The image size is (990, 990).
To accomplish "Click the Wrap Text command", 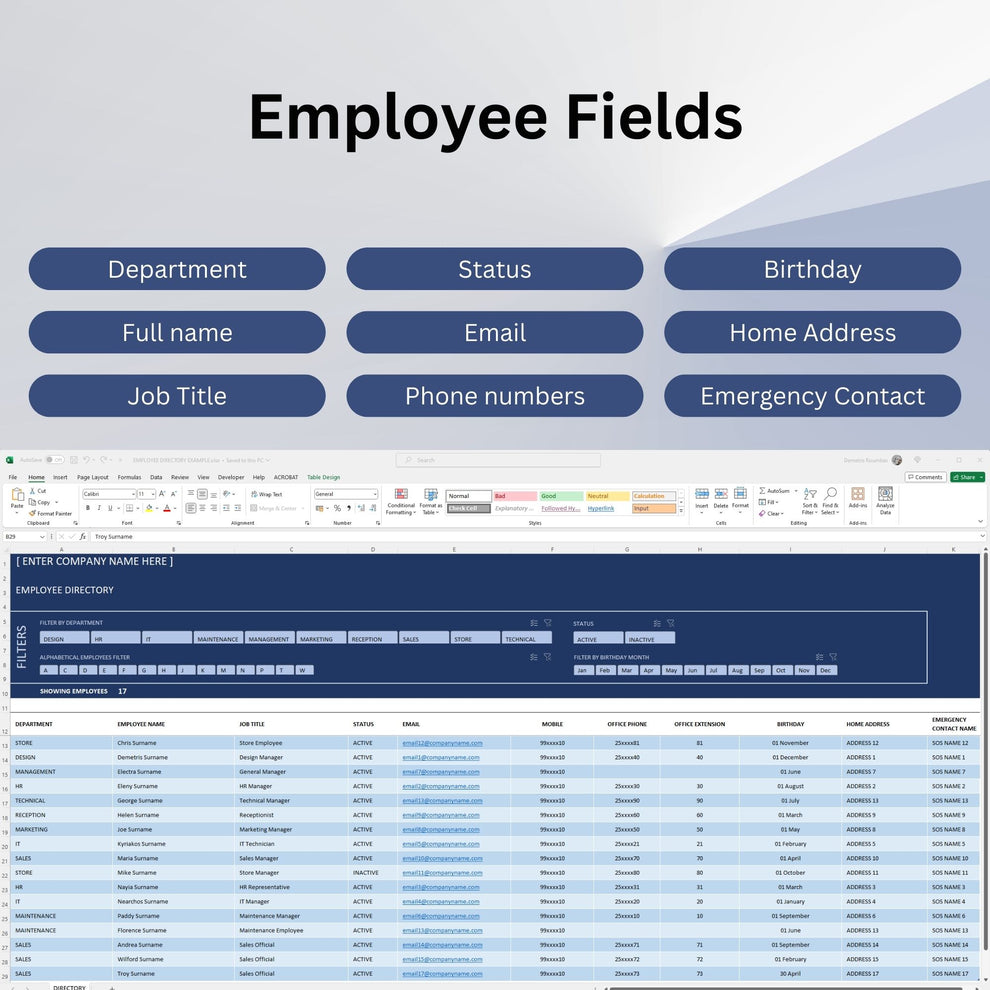I will [266, 494].
